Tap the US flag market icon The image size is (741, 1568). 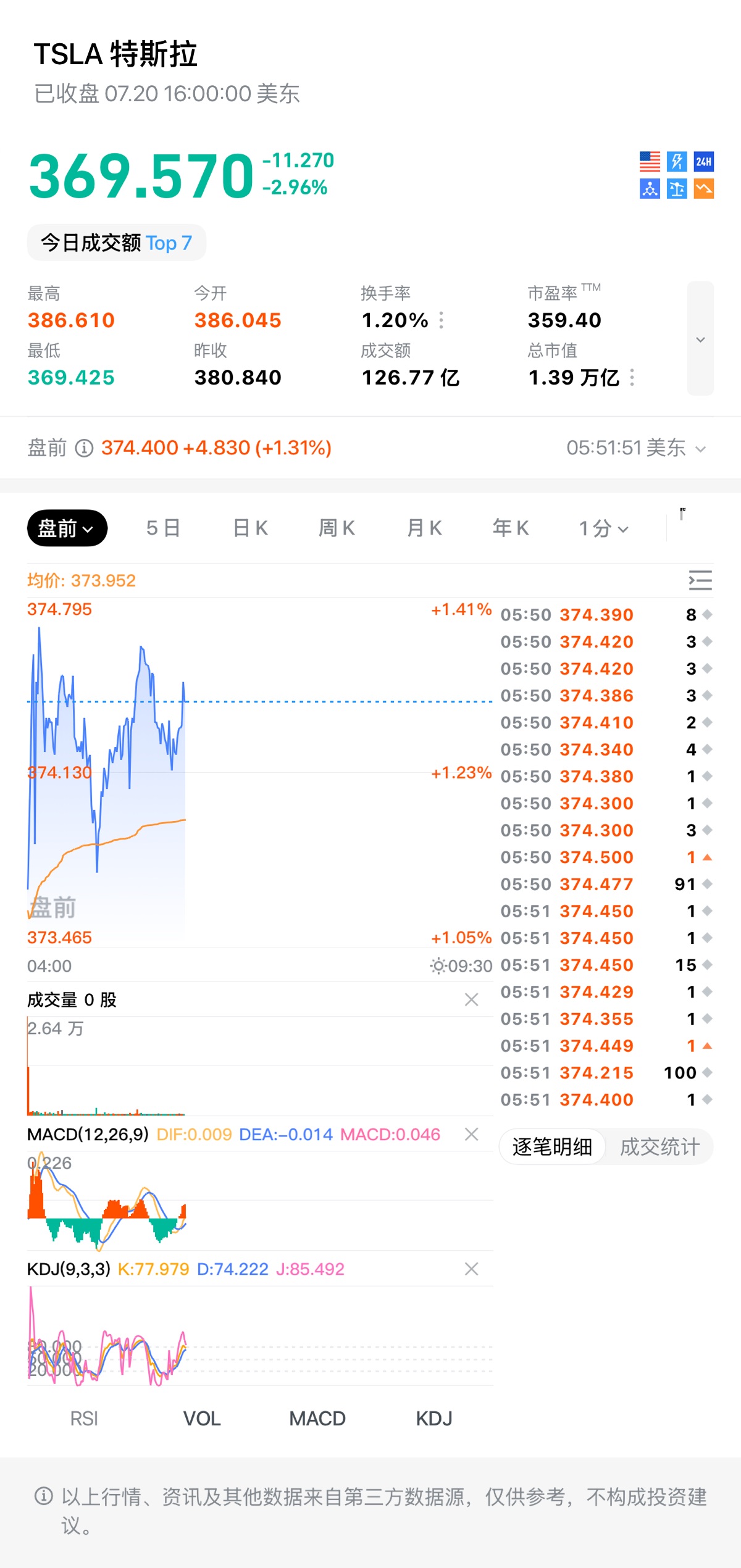[650, 162]
